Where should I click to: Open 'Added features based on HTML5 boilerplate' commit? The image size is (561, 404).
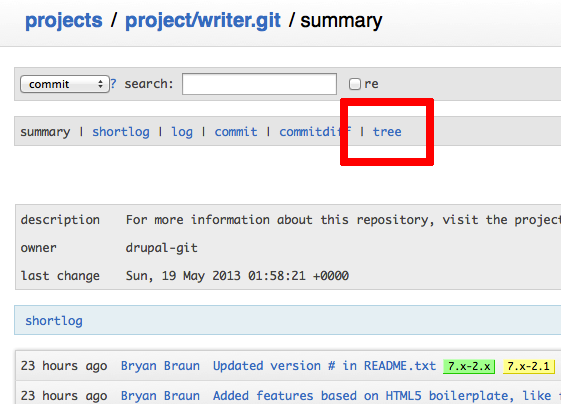pos(387,396)
